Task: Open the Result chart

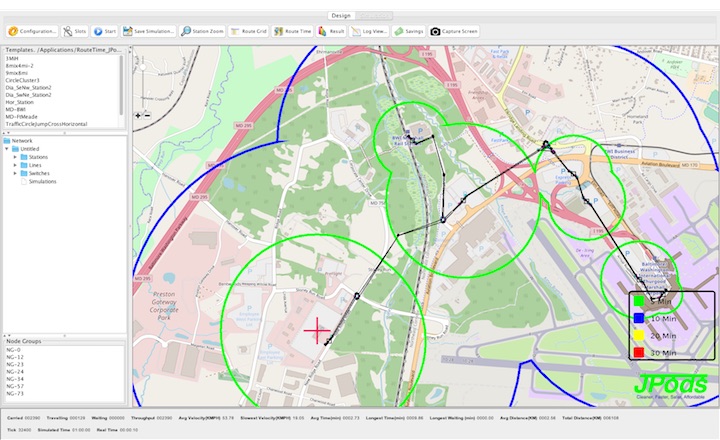Action: click(332, 31)
